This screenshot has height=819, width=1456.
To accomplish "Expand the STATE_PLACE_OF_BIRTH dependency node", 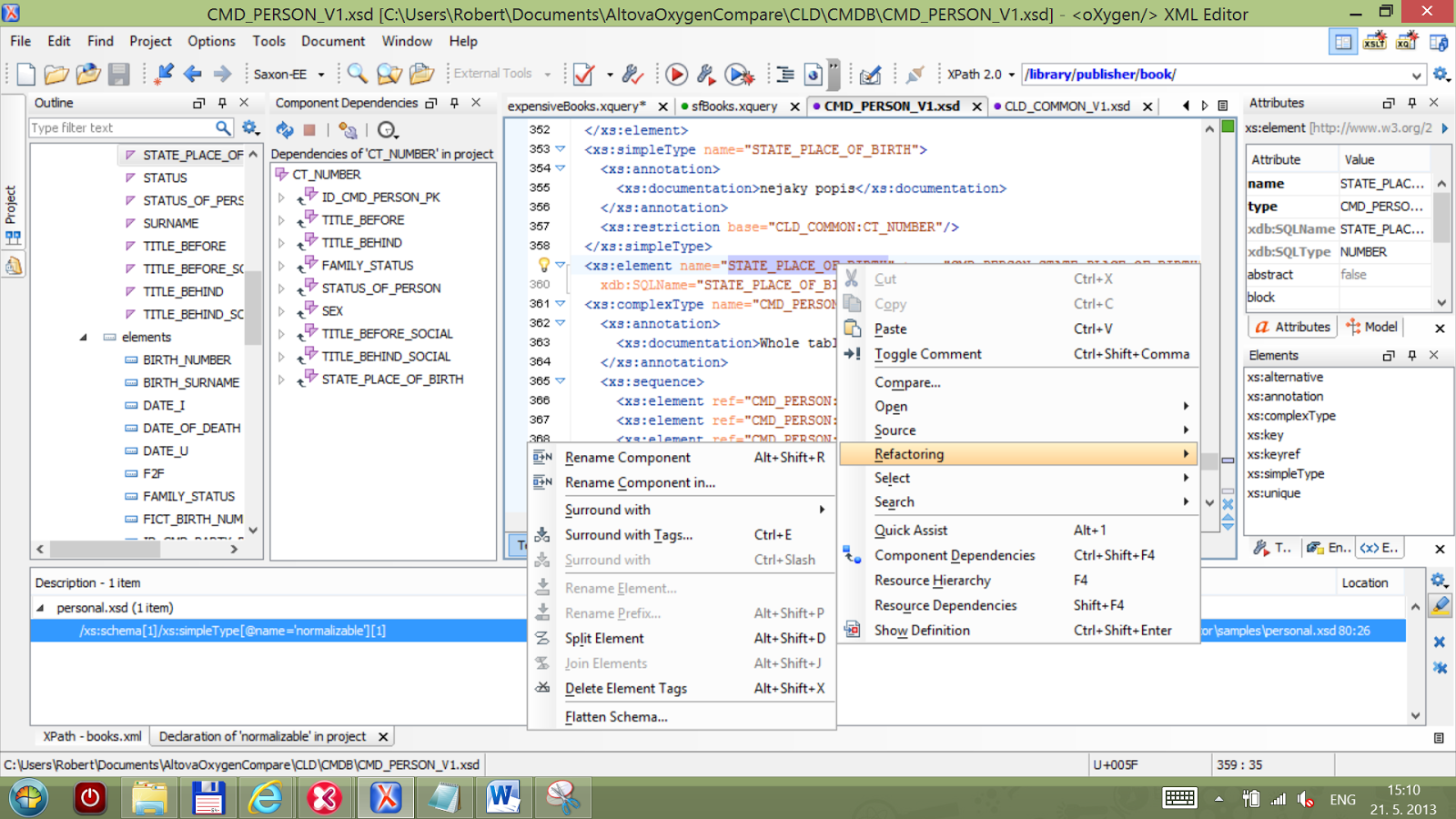I will pyautogui.click(x=281, y=379).
